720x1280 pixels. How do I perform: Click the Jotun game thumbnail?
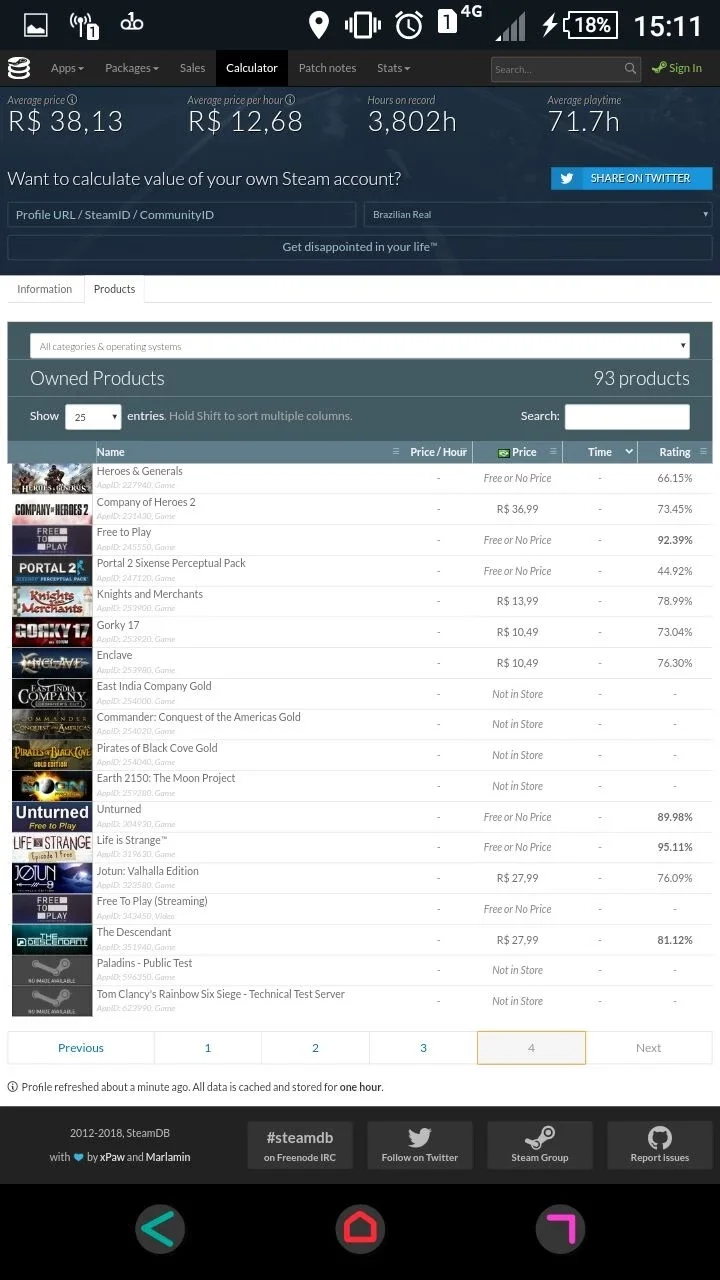click(52, 878)
